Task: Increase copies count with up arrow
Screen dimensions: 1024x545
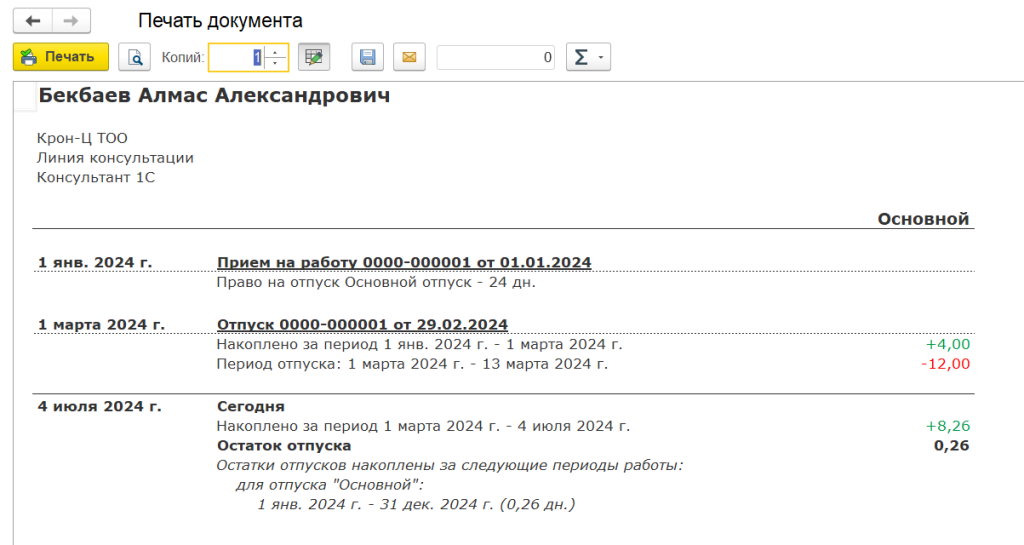Action: tap(277, 51)
